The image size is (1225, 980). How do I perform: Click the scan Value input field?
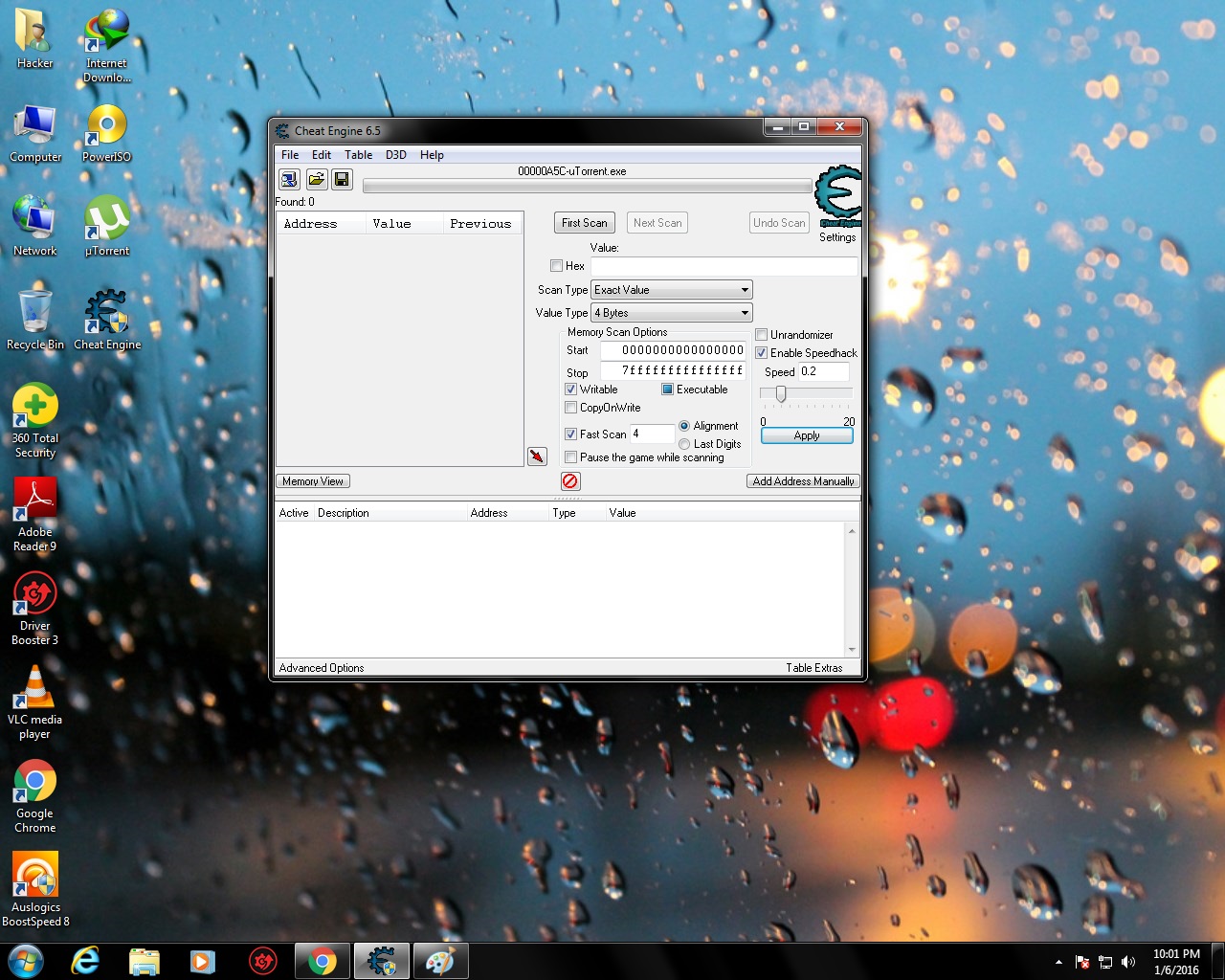click(724, 266)
